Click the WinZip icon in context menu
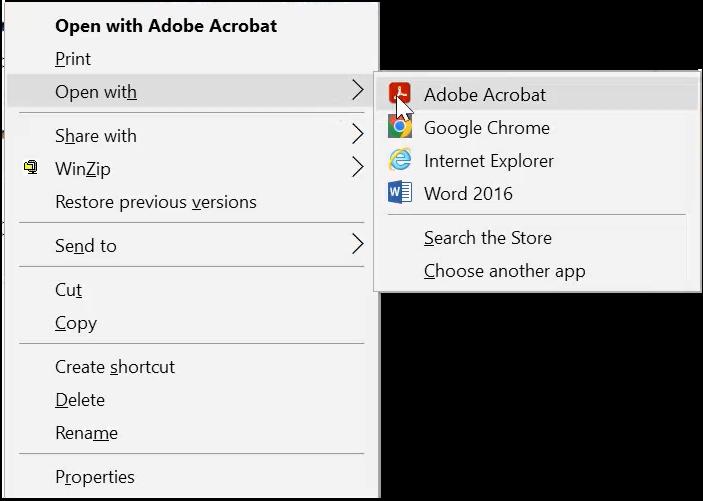 click(x=30, y=168)
